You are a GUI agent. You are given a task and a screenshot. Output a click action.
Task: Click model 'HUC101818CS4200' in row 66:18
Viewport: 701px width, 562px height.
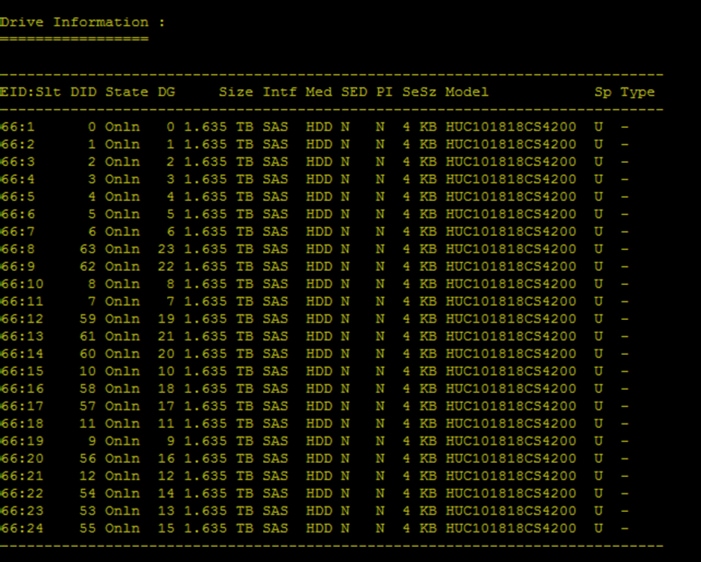pyautogui.click(x=511, y=423)
